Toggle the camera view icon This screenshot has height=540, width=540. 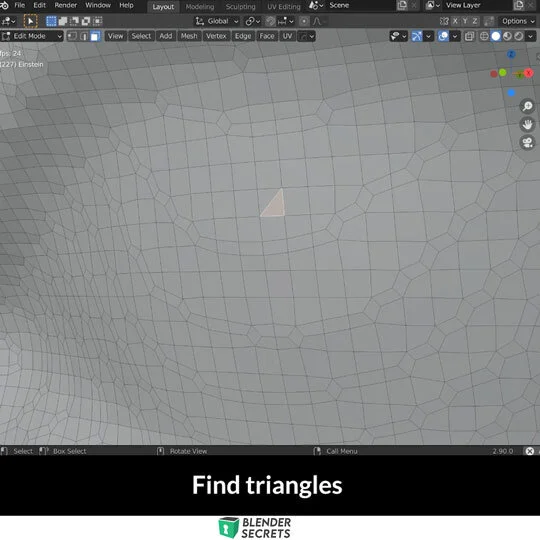click(x=527, y=143)
